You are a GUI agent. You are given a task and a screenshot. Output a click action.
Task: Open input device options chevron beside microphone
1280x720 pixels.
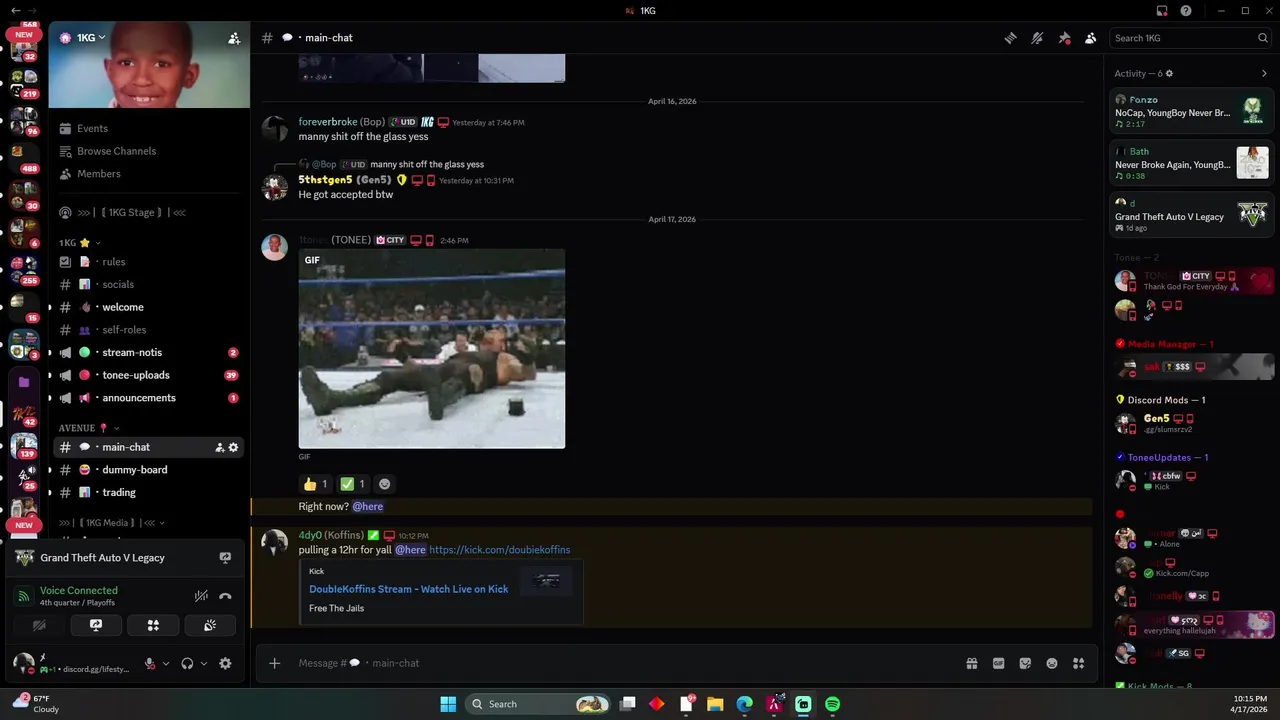click(x=166, y=663)
